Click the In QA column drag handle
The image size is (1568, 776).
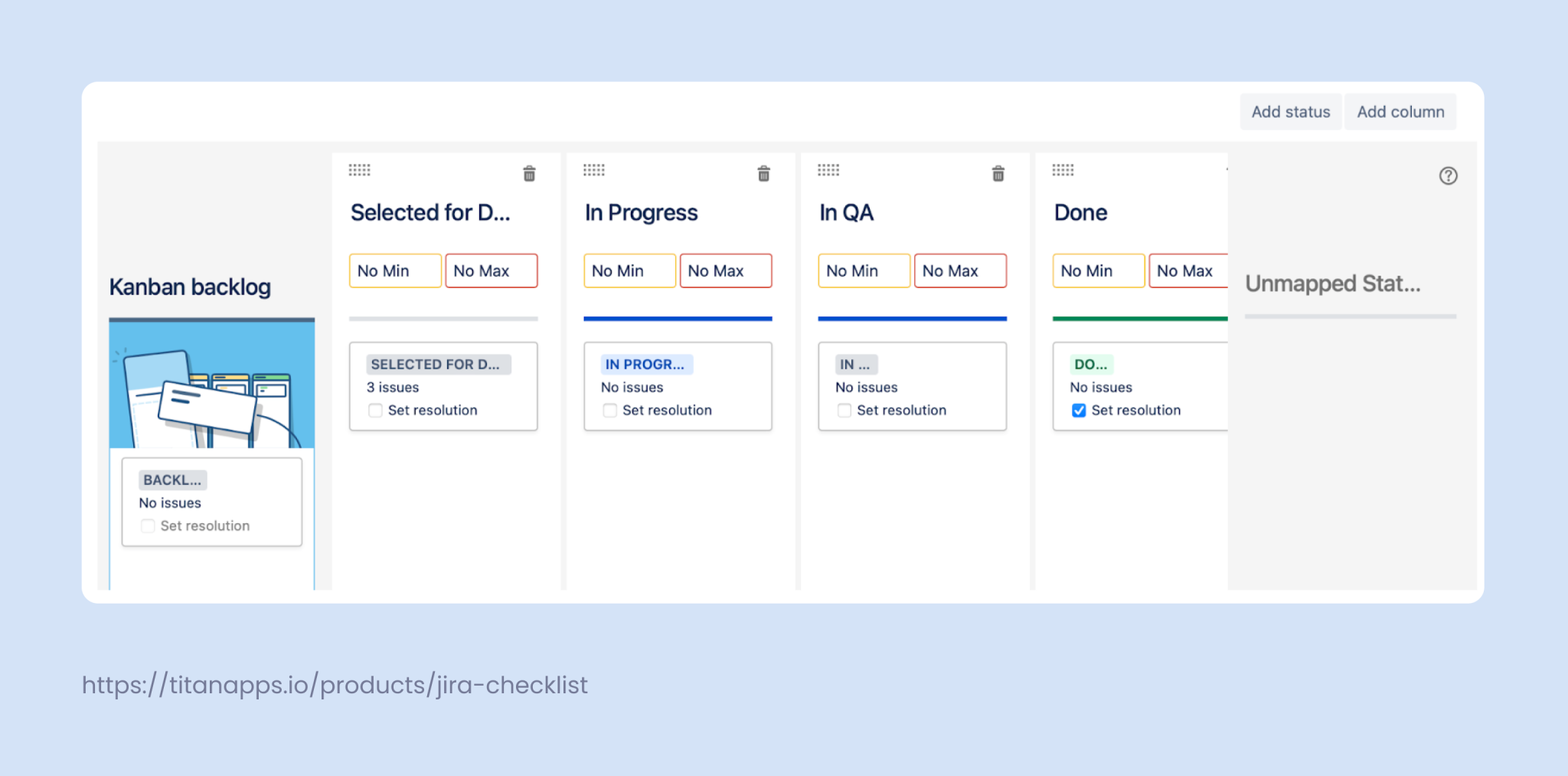point(828,170)
